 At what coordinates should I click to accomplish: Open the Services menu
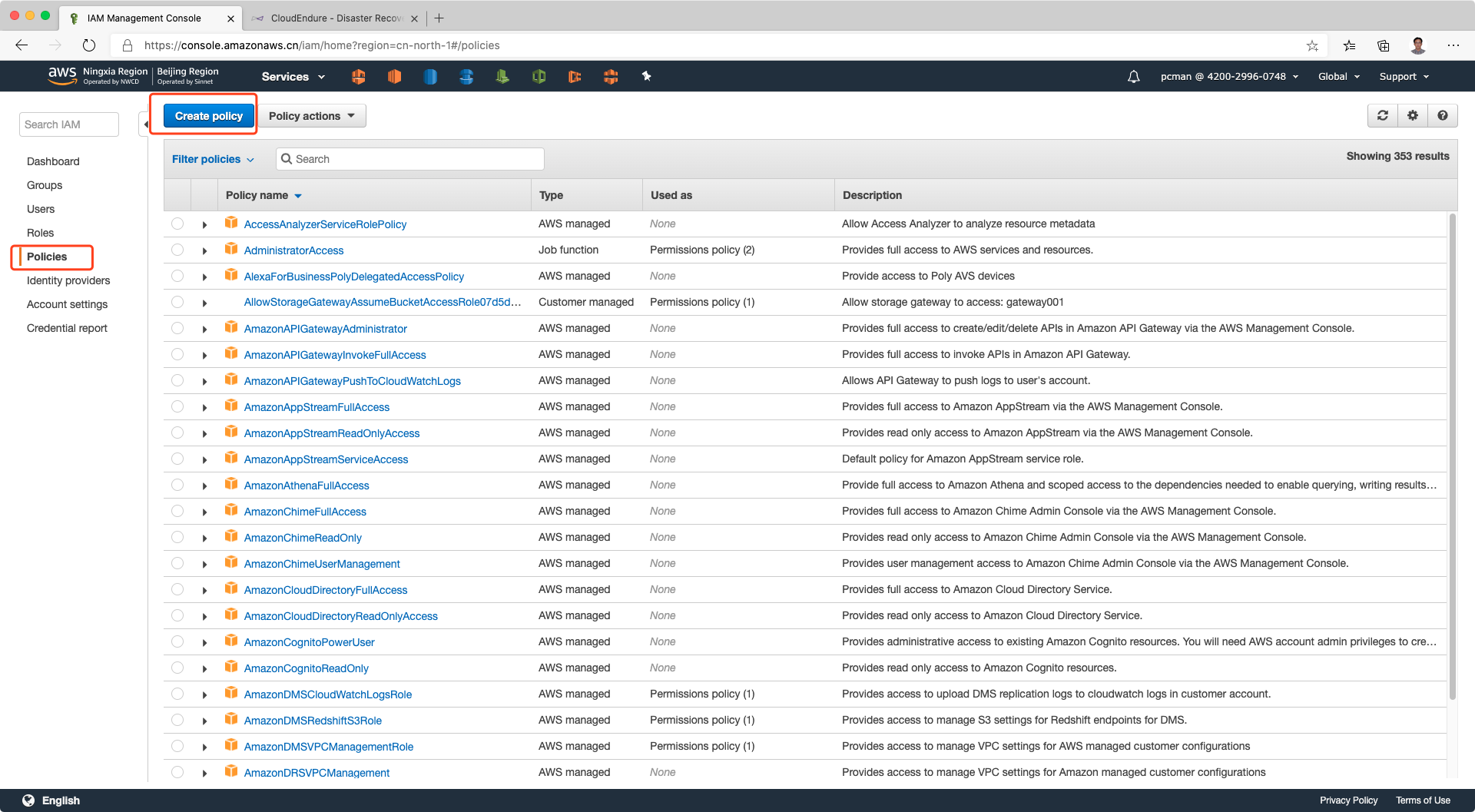(x=293, y=77)
